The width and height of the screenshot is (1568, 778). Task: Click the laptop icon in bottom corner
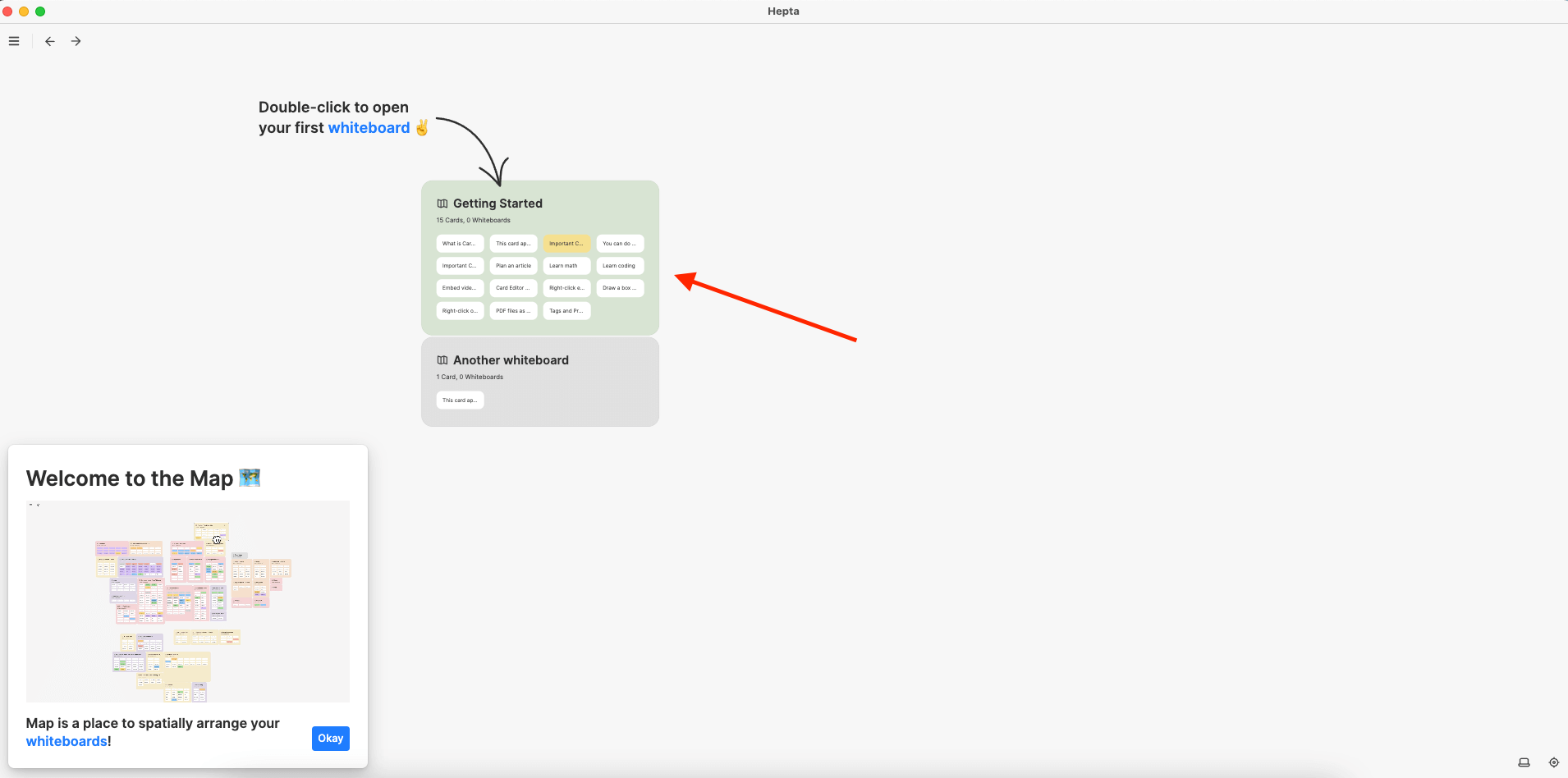point(1524,762)
